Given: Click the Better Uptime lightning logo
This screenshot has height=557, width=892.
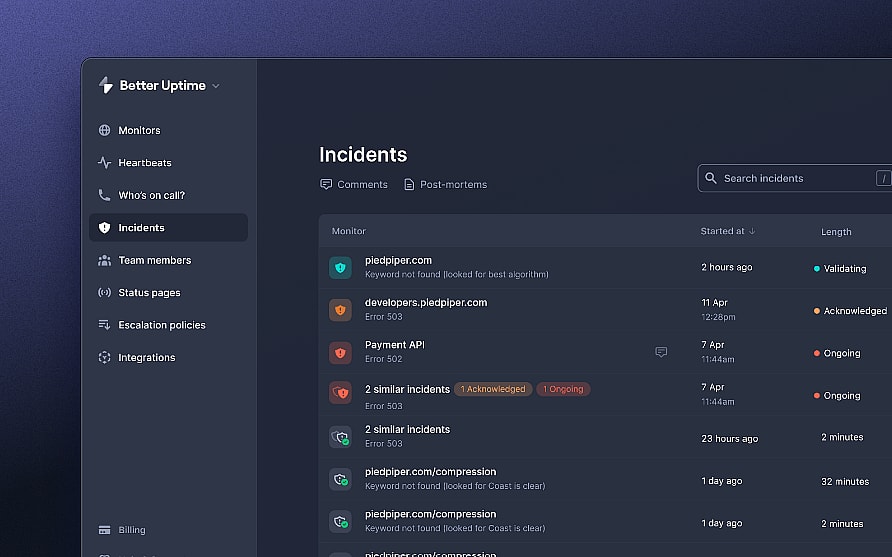Looking at the screenshot, I should [x=106, y=85].
